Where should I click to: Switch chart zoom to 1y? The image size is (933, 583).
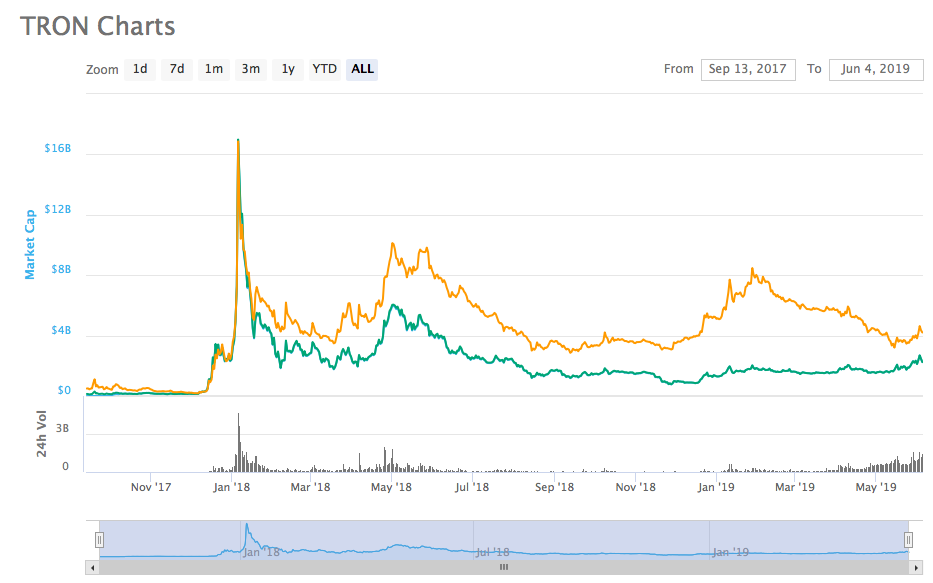point(288,70)
